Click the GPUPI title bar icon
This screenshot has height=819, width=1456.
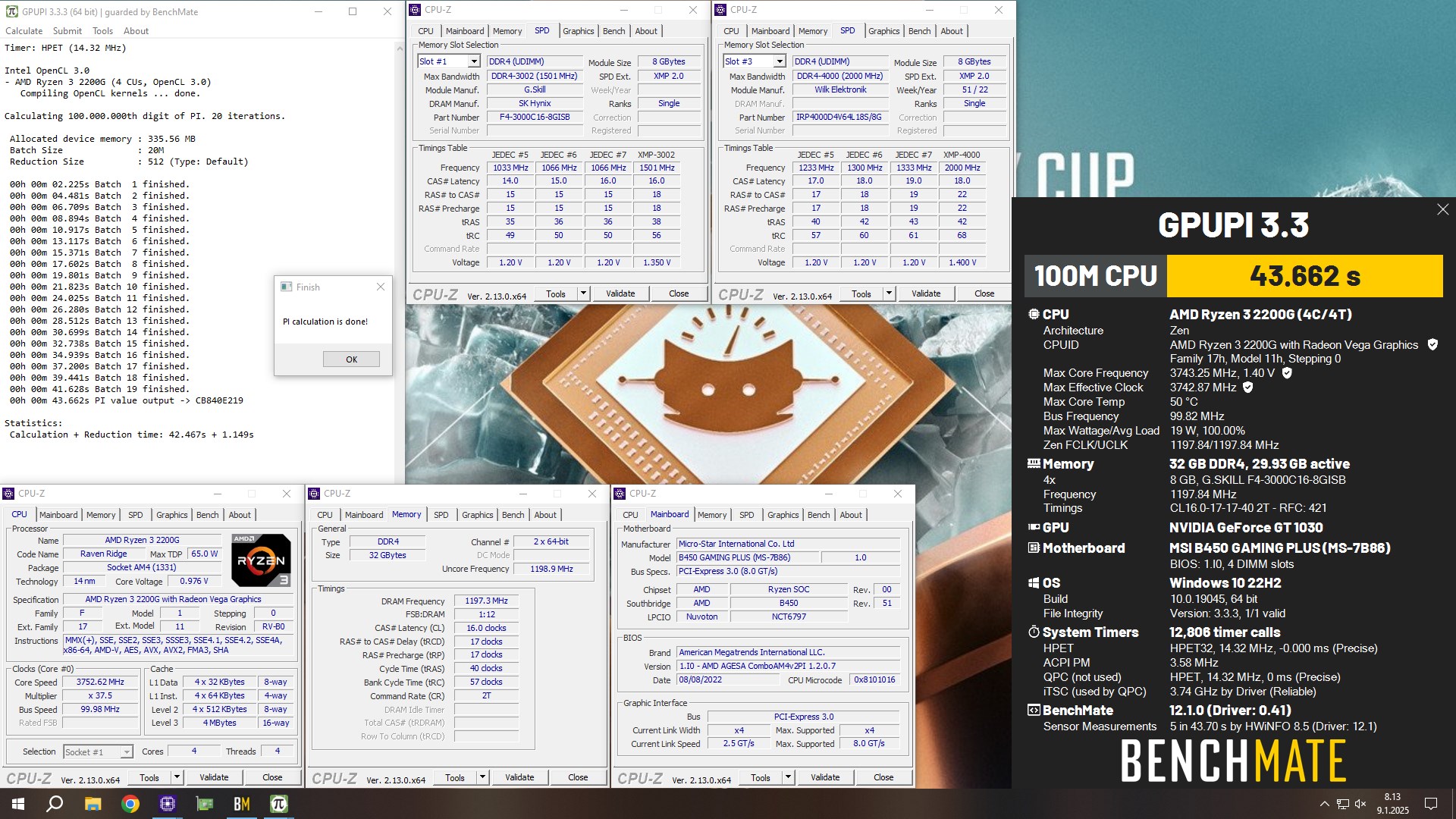pyautogui.click(x=11, y=11)
